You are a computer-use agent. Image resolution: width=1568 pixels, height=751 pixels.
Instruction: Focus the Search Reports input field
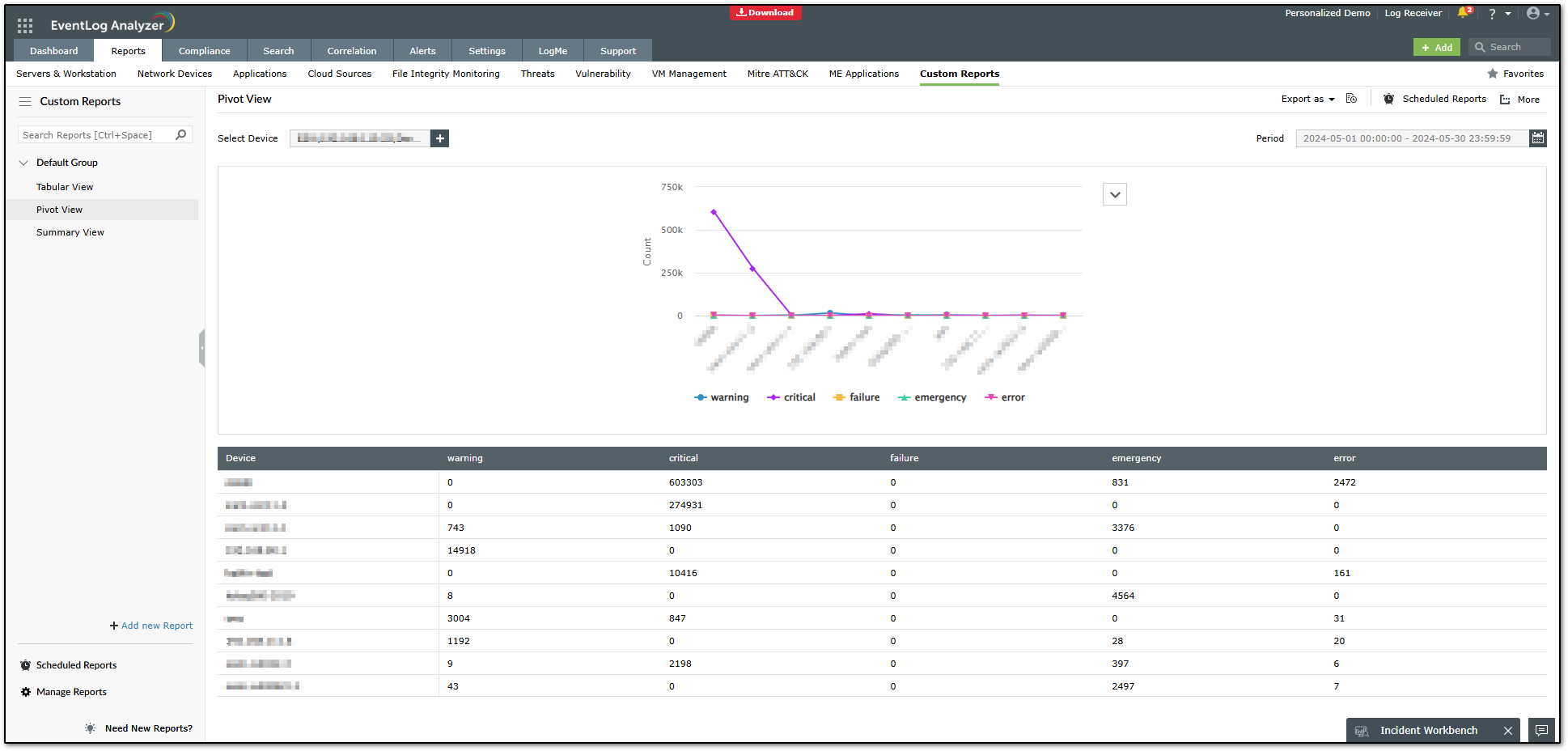[x=95, y=135]
